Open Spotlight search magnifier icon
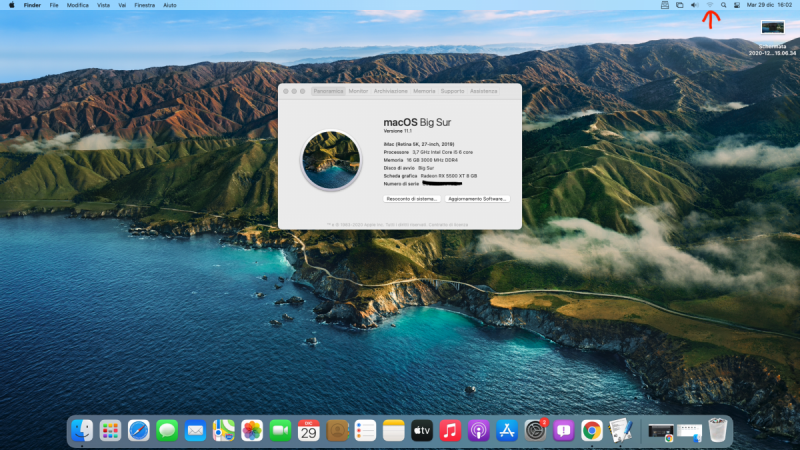 tap(723, 5)
